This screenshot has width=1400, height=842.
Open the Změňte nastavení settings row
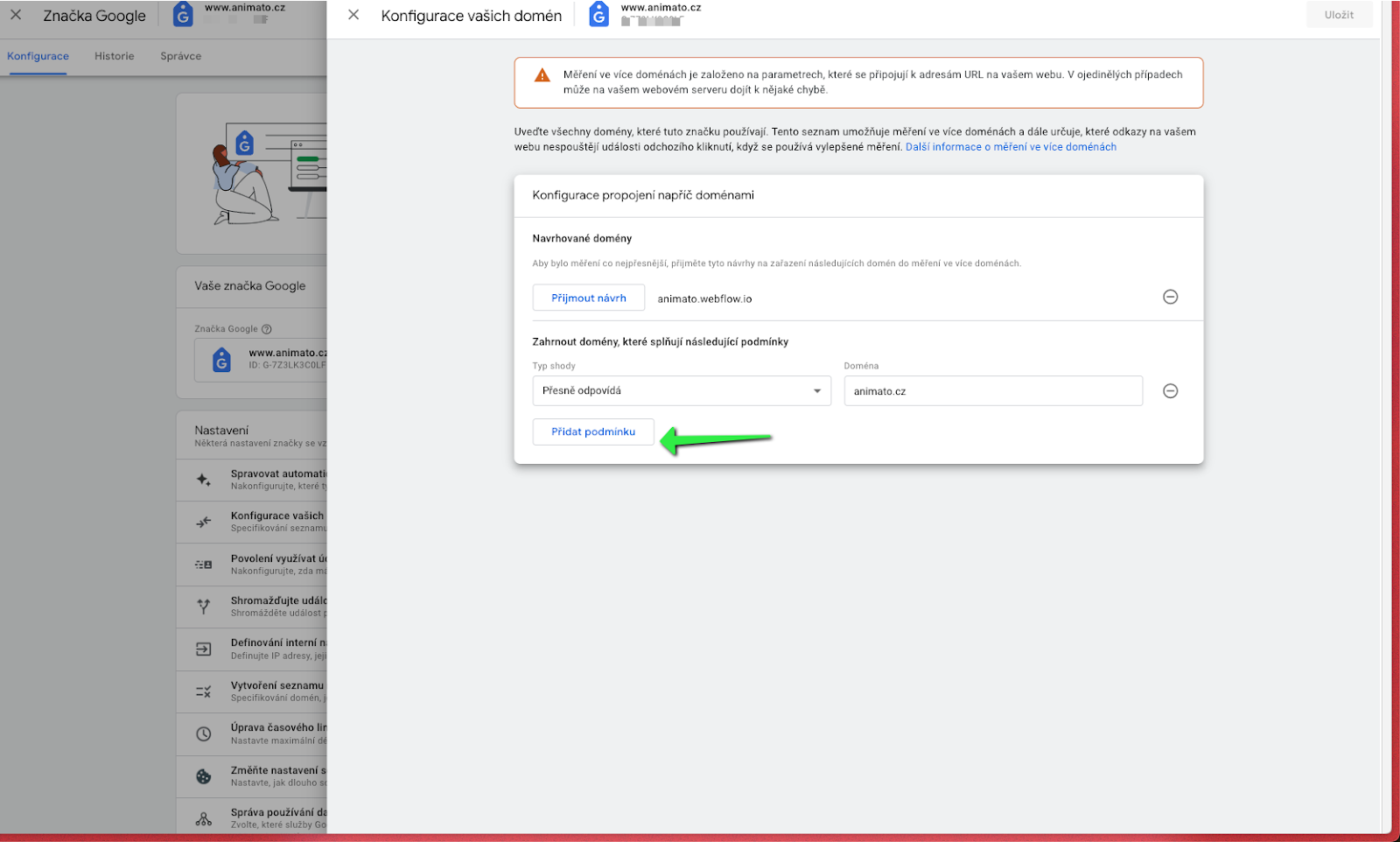[x=252, y=776]
